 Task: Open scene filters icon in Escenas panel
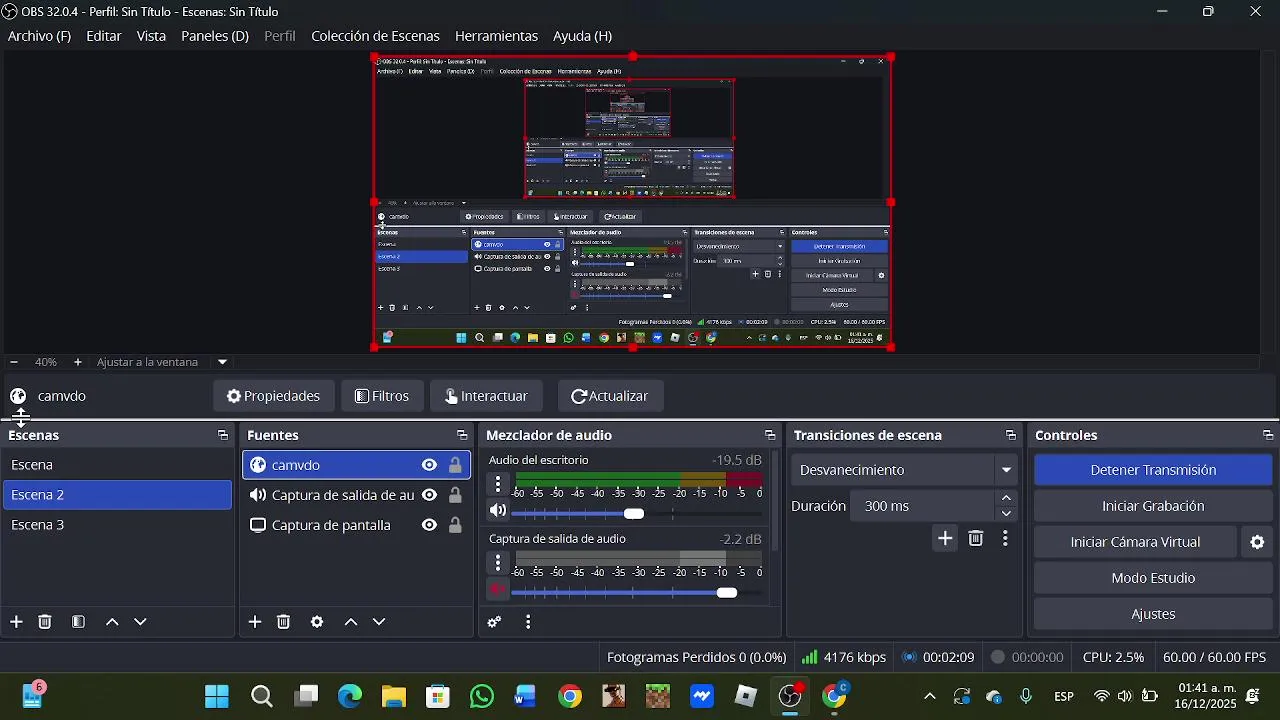[78, 622]
